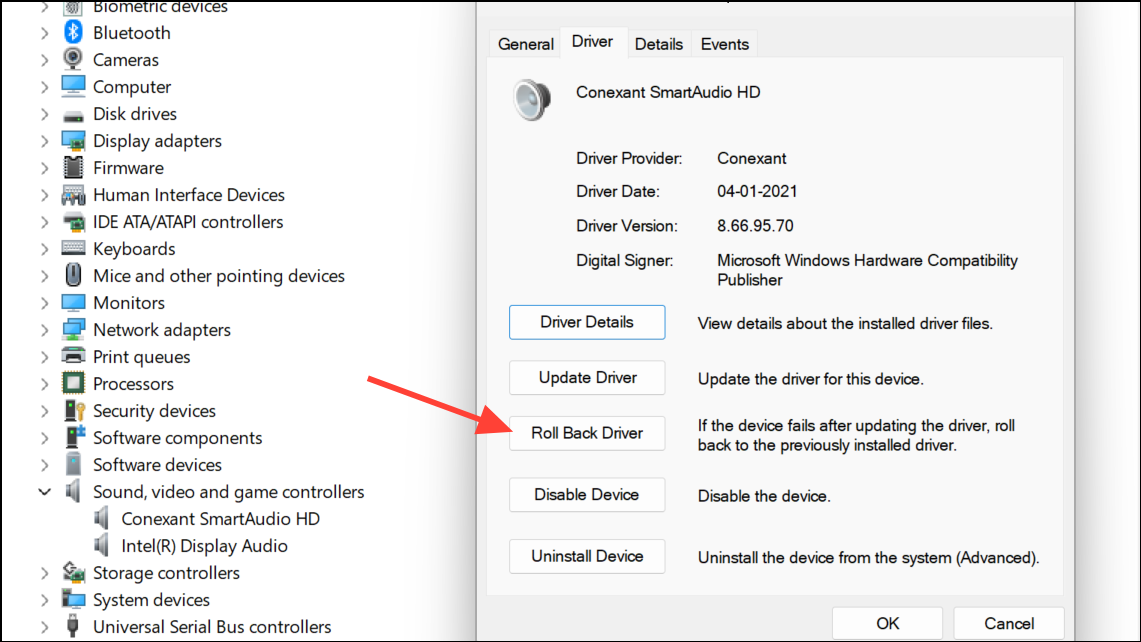Click the Processors chip icon

click(x=73, y=383)
